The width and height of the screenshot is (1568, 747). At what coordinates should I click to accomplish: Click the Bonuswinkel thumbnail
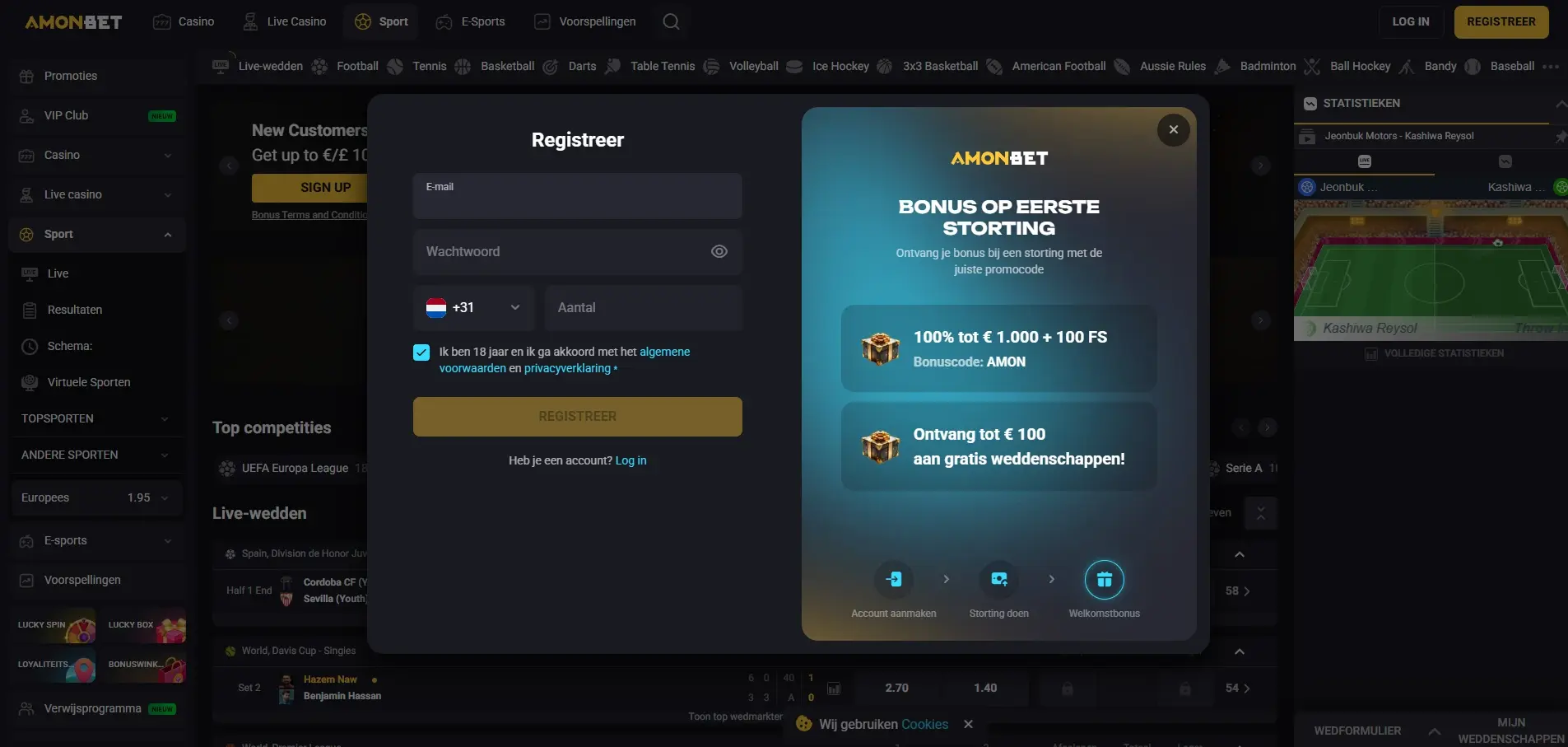[x=146, y=665]
